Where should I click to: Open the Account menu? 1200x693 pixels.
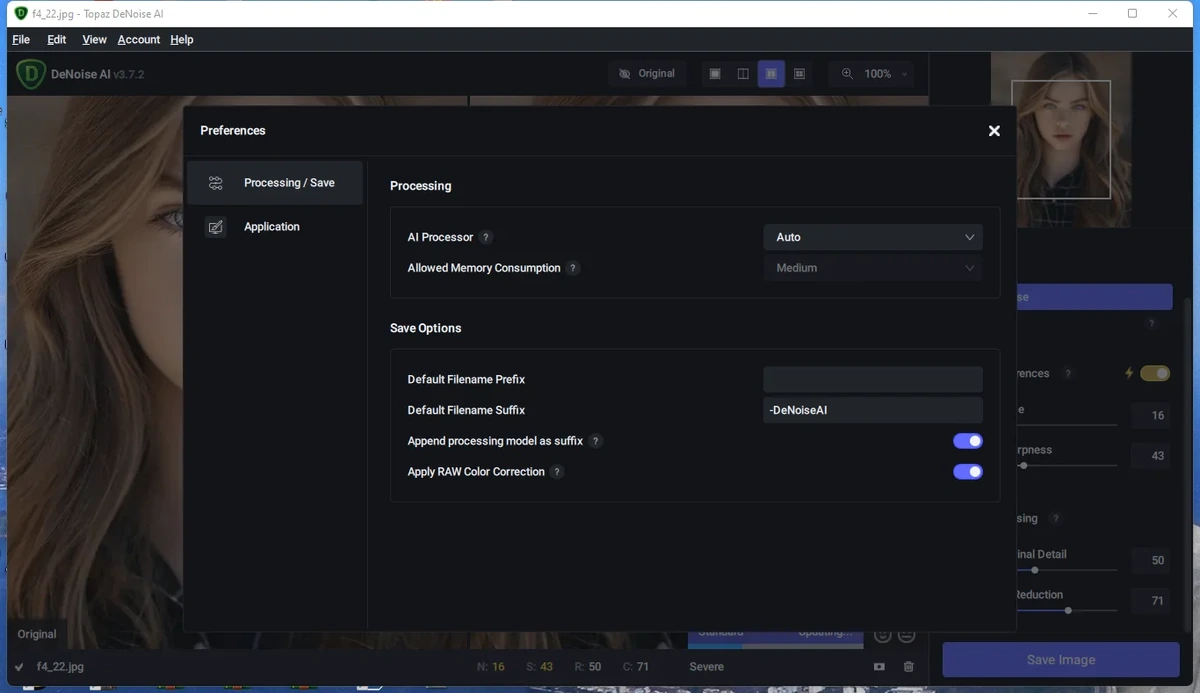pos(139,40)
